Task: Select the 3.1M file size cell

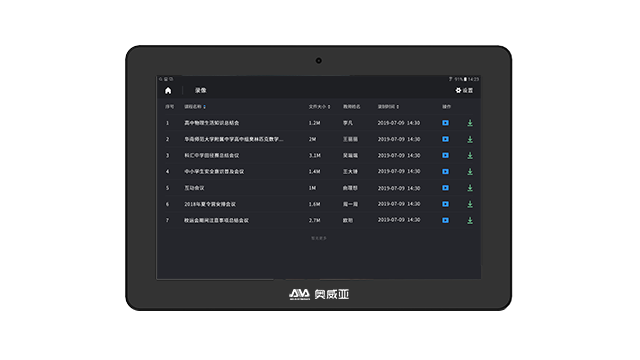Action: coord(314,156)
